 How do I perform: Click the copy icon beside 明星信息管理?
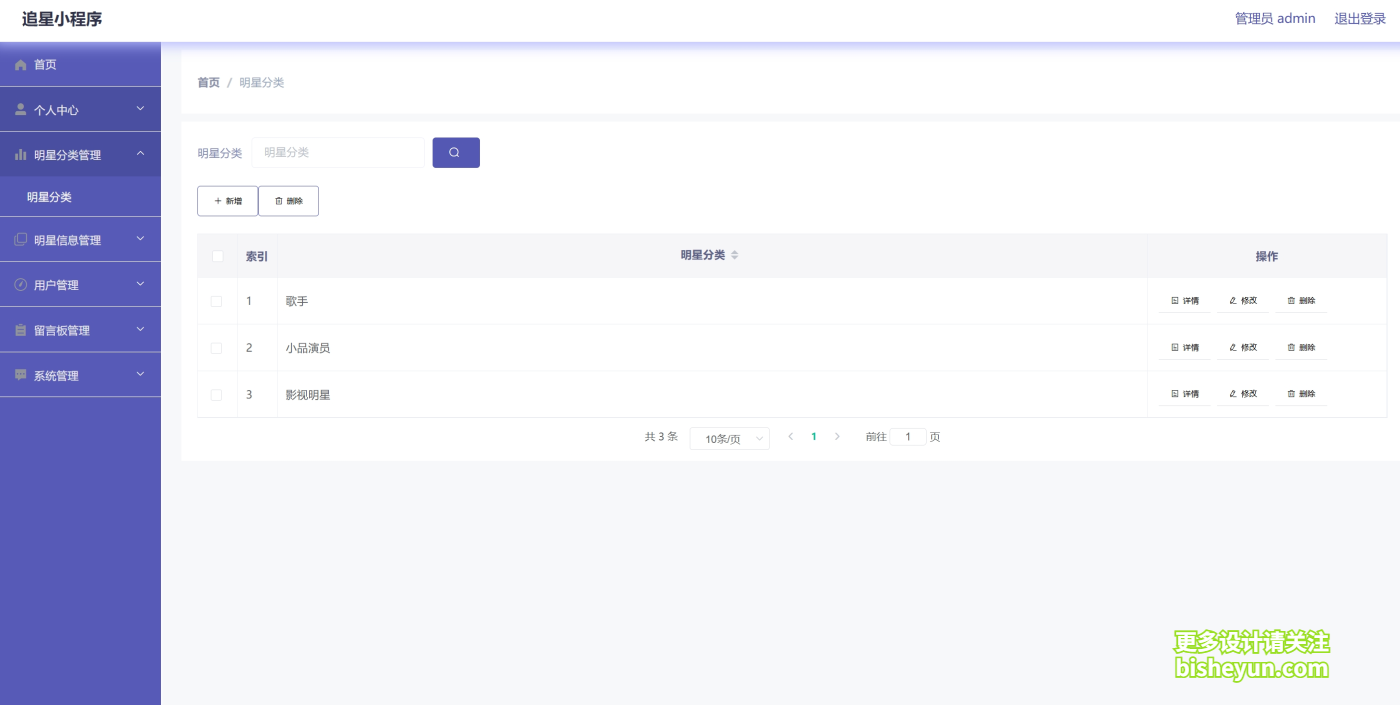[21, 240]
